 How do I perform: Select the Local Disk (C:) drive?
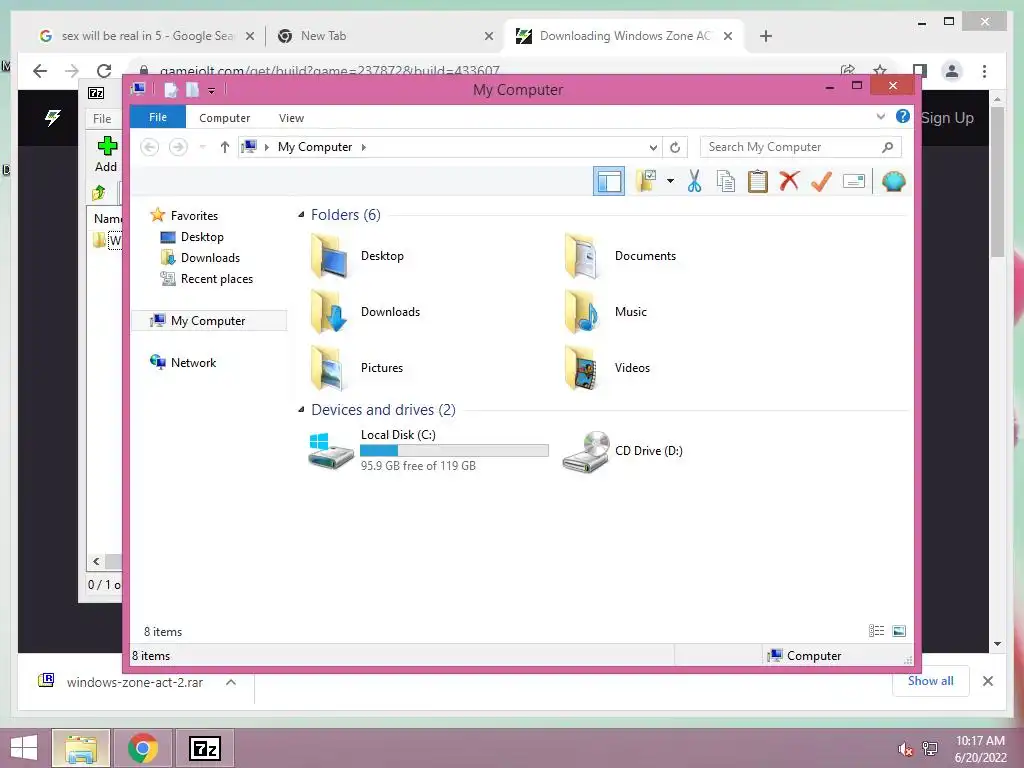pos(428,450)
